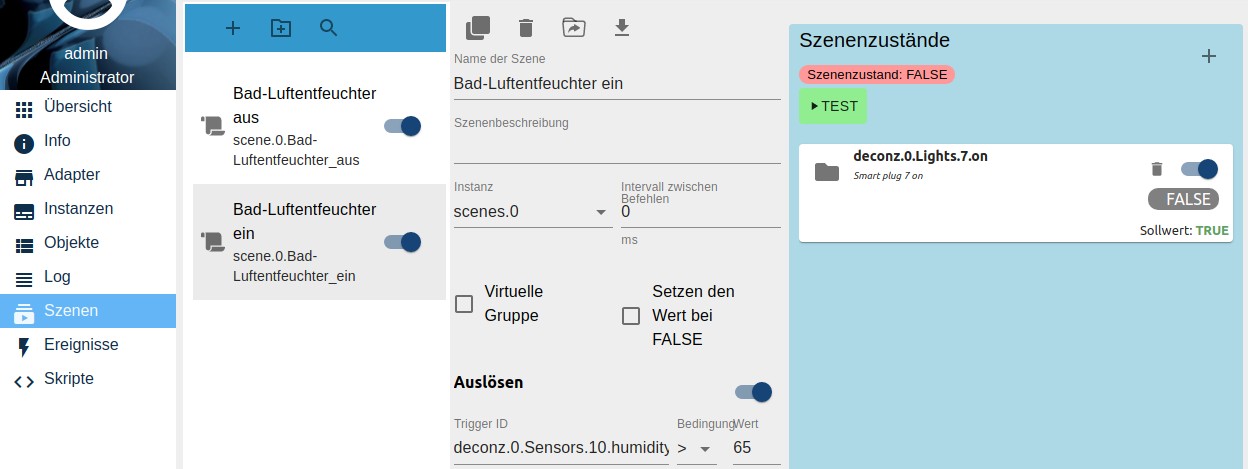Open the Bedingung condition dropdown
This screenshot has width=1248, height=469.
(x=696, y=449)
